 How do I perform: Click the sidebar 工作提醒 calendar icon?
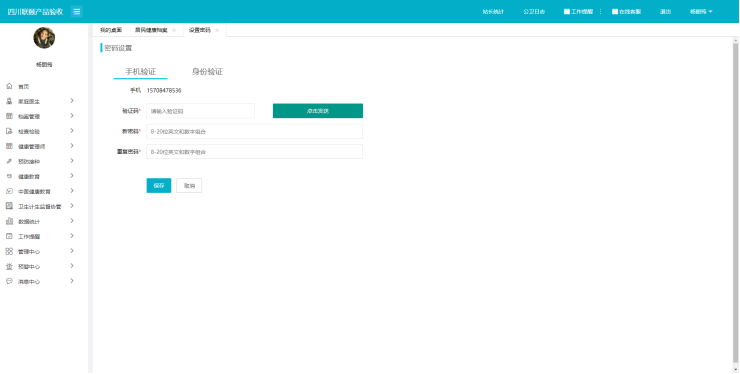coord(9,236)
